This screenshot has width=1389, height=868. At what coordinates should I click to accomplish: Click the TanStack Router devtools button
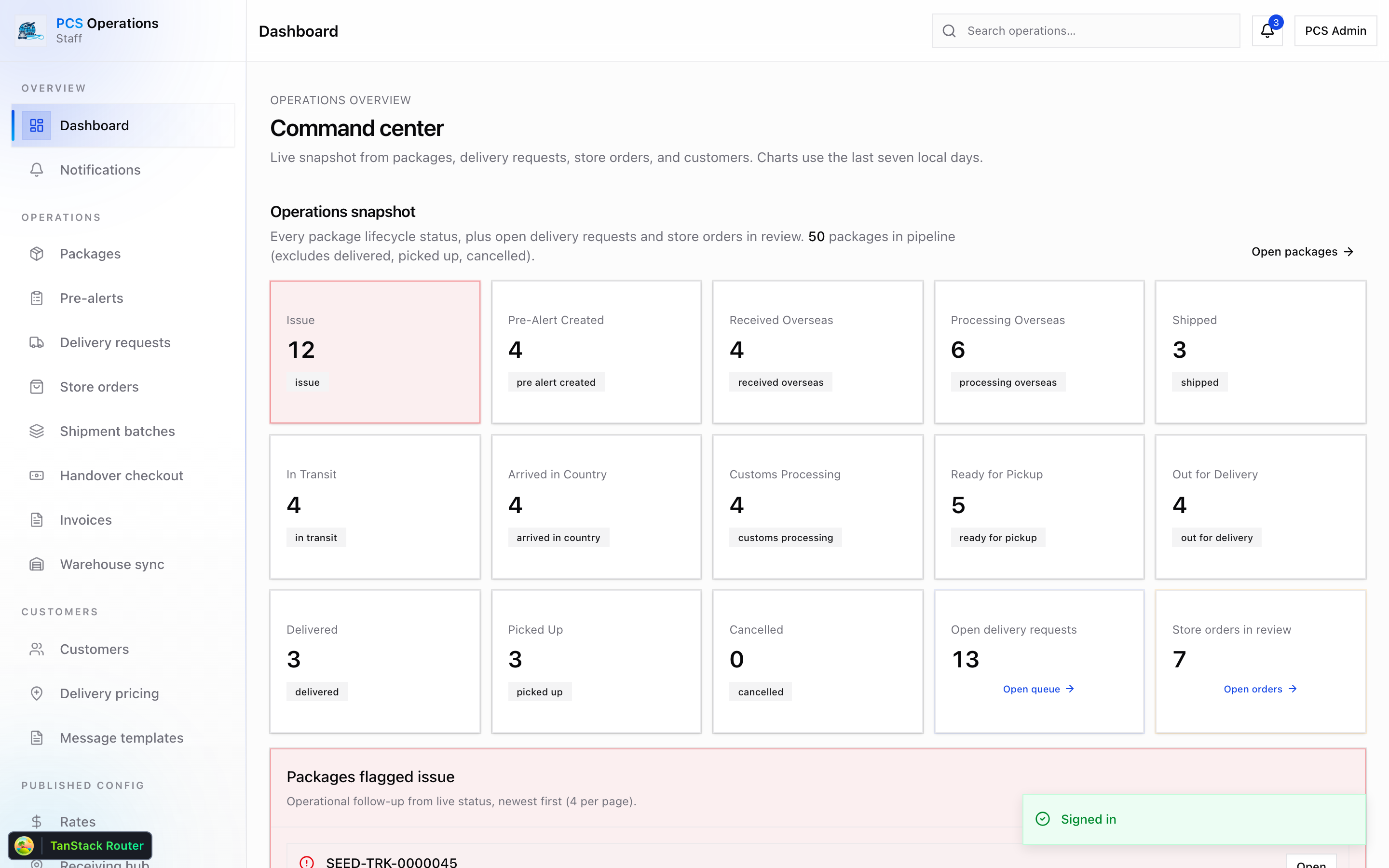coord(80,846)
